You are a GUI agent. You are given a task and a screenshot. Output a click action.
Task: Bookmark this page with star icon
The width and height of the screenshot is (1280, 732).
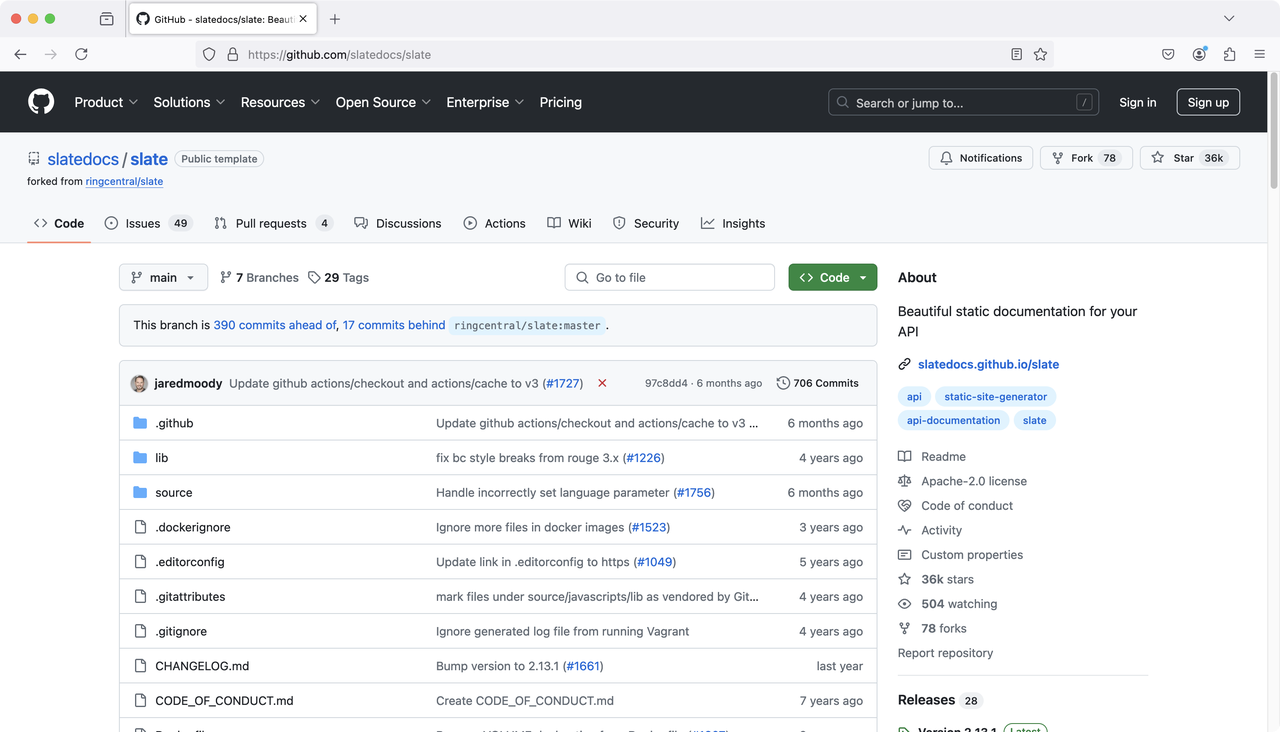pos(1040,54)
